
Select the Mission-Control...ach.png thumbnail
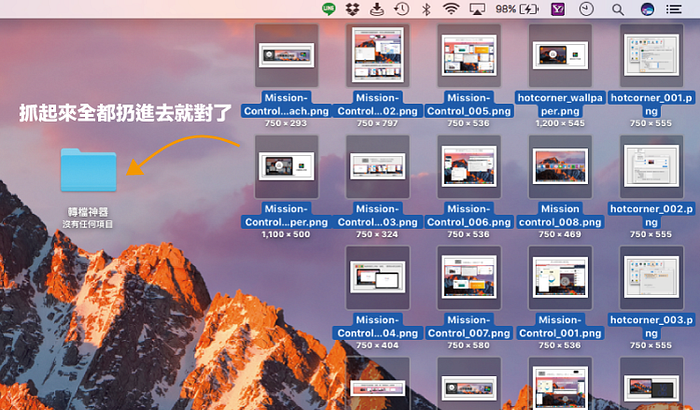coord(287,55)
